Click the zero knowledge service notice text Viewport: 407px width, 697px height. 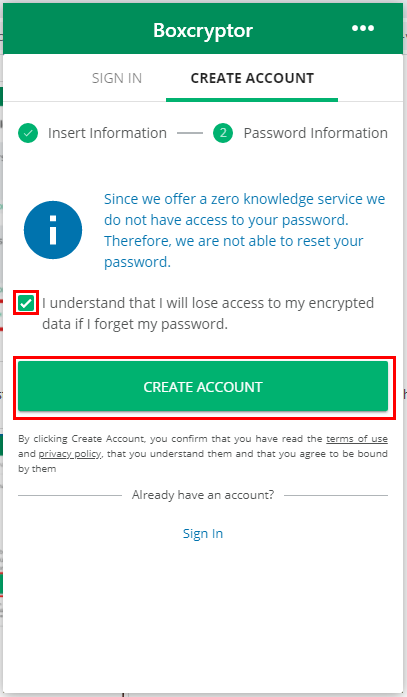pyautogui.click(x=244, y=230)
